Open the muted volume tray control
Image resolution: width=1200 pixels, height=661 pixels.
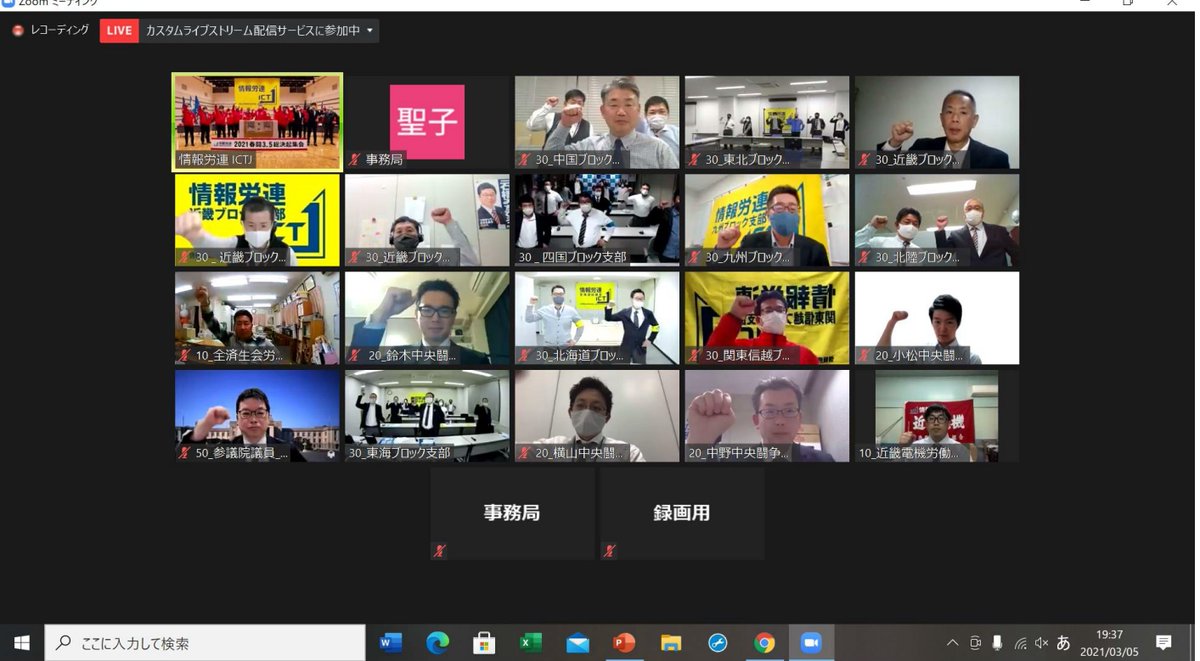point(1042,643)
